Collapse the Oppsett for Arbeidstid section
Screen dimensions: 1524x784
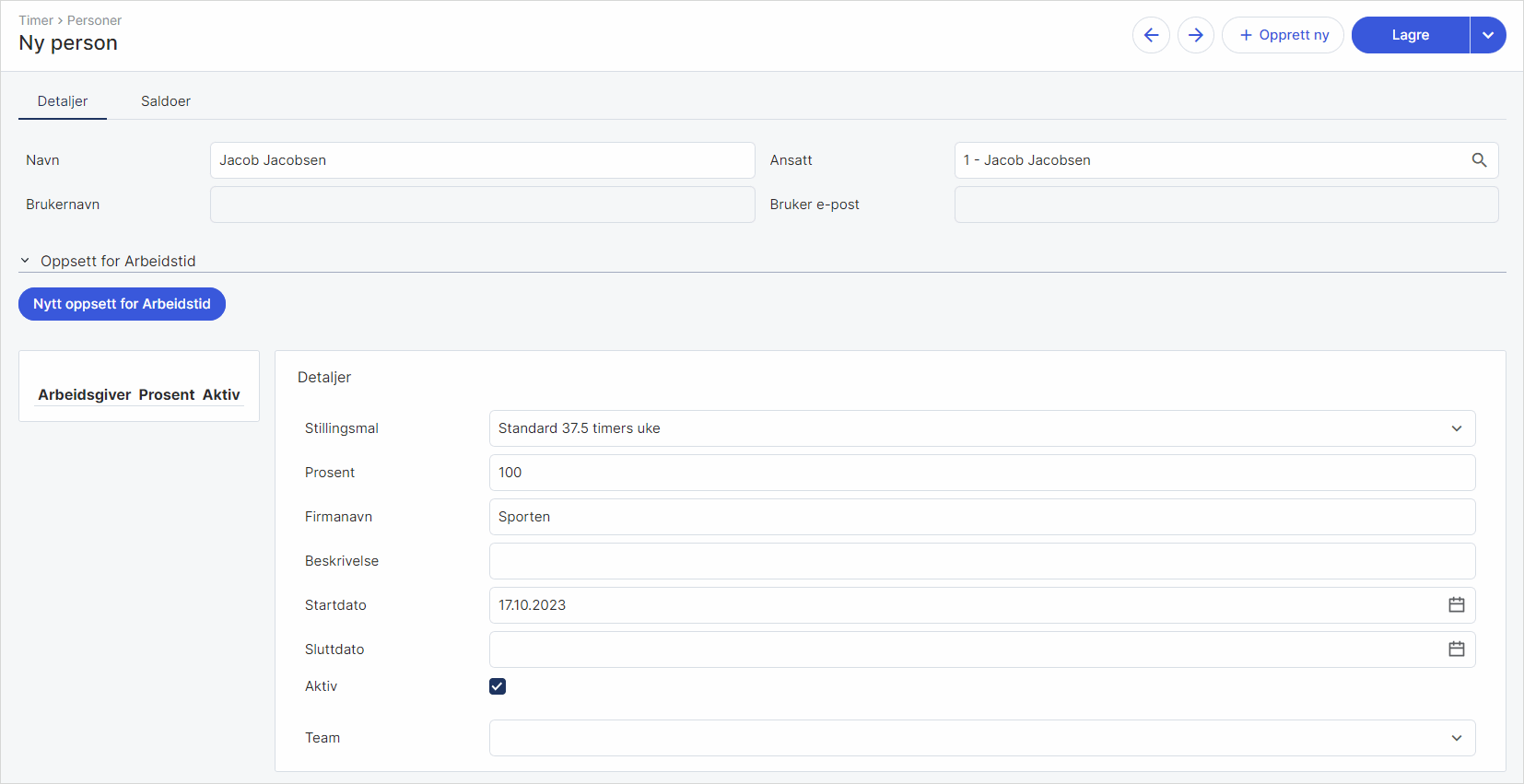[25, 261]
